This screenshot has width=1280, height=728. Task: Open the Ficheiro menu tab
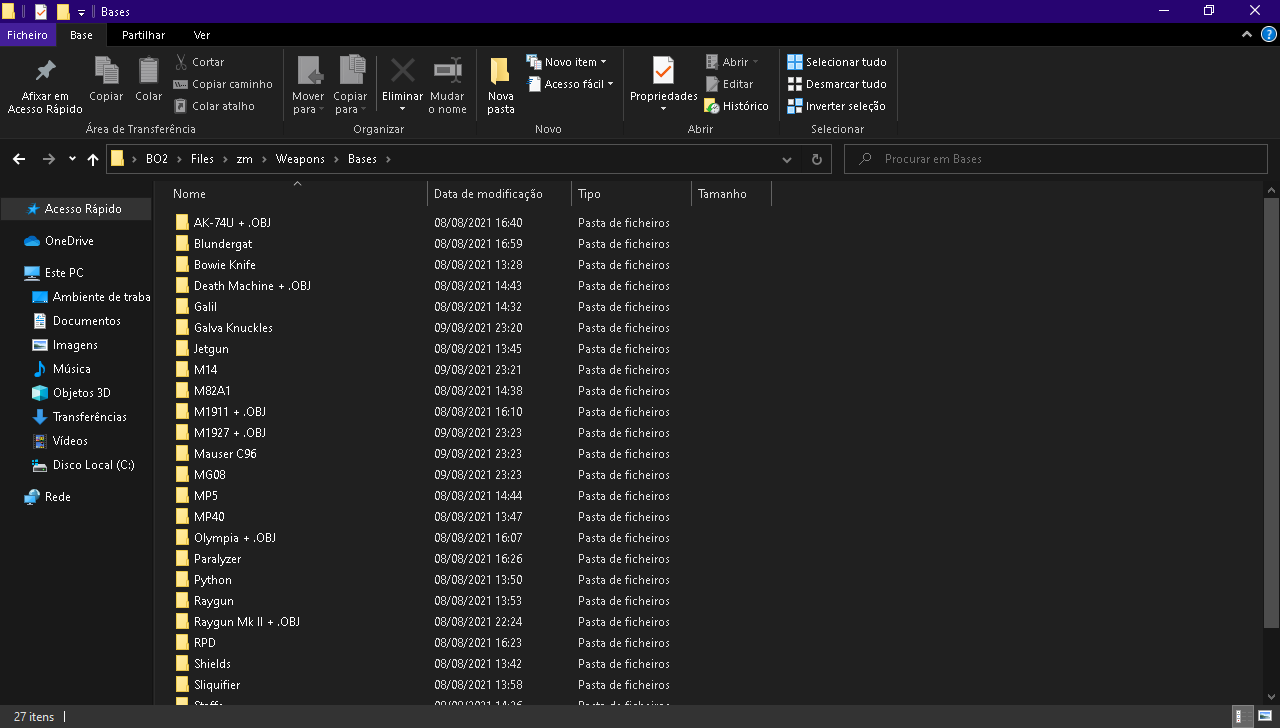pyautogui.click(x=27, y=35)
